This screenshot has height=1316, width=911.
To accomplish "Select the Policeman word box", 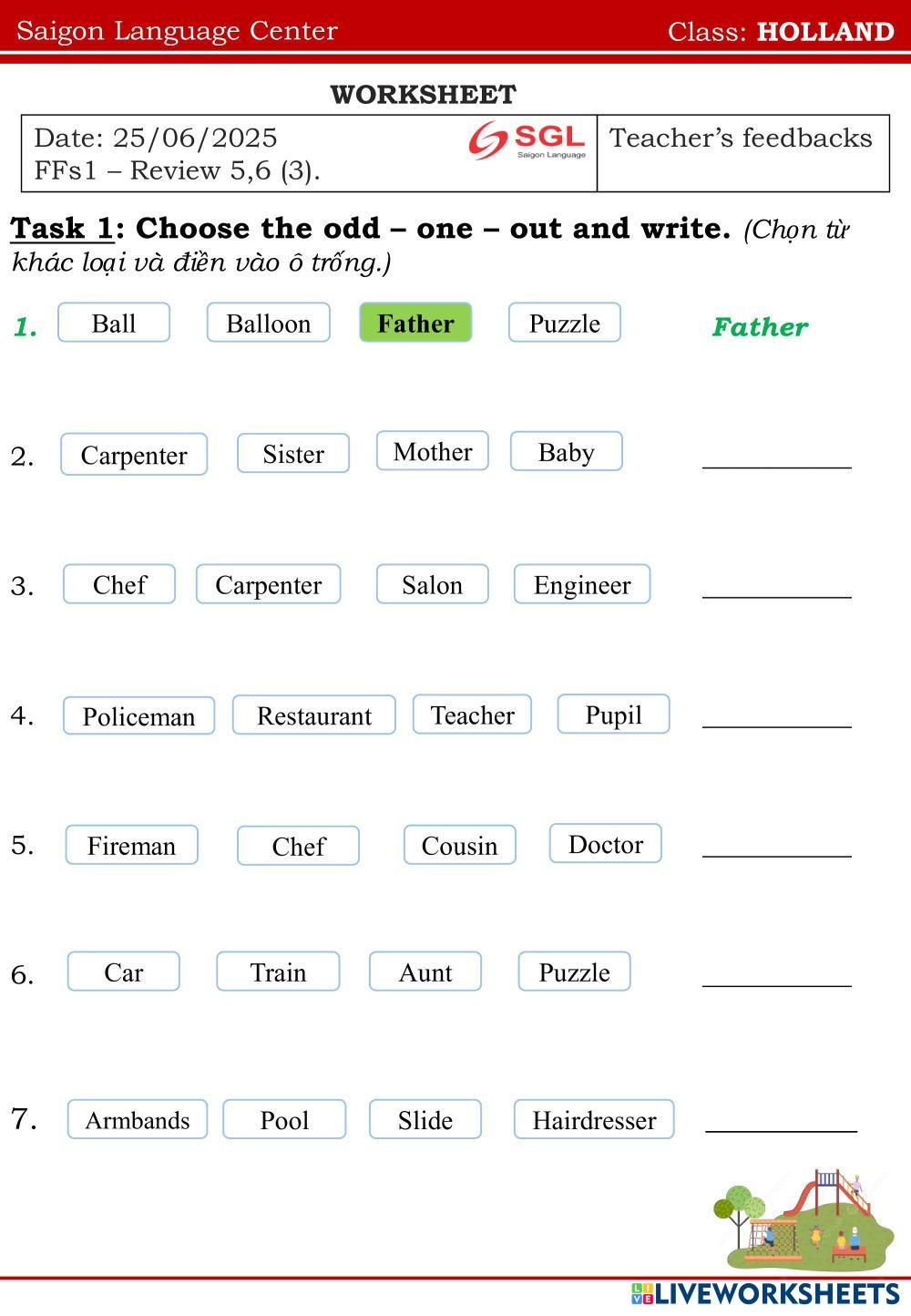I will 138,716.
